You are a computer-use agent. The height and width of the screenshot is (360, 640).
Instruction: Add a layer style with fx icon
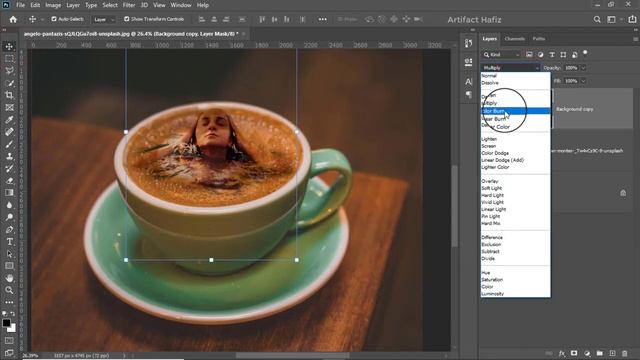point(562,353)
